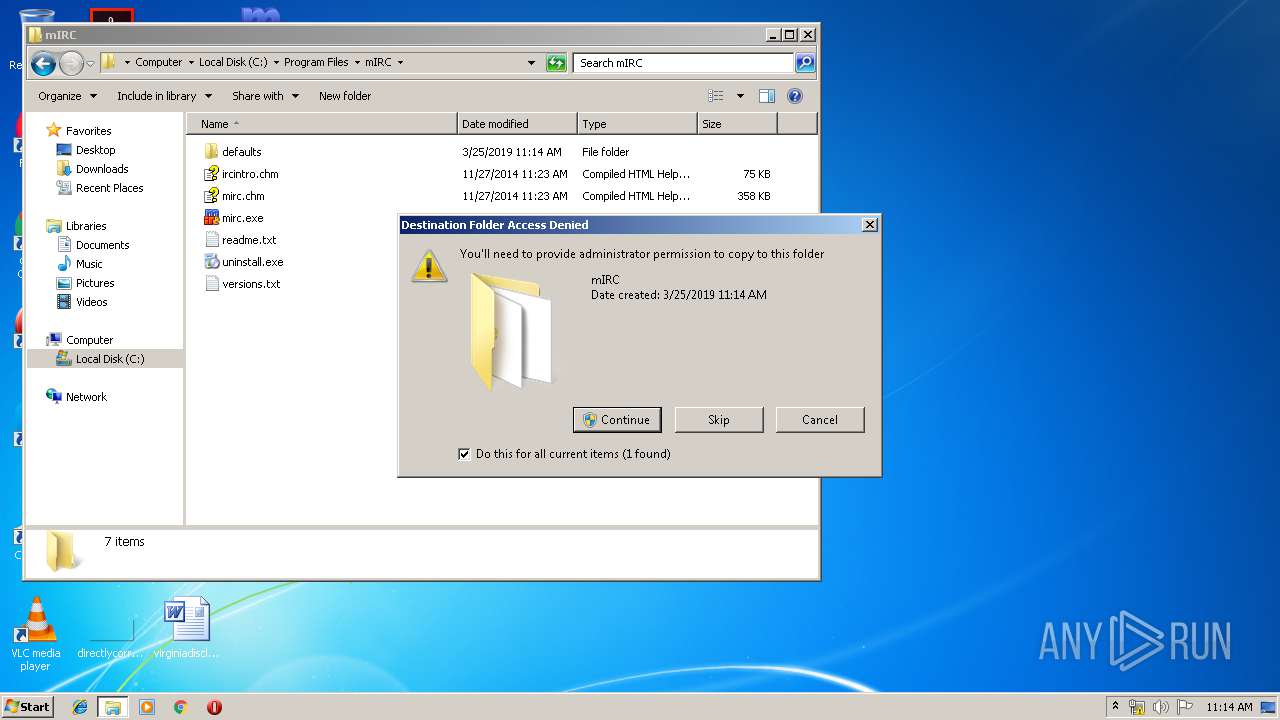Click the Cancel button in the dialog
1280x720 pixels.
tap(820, 420)
